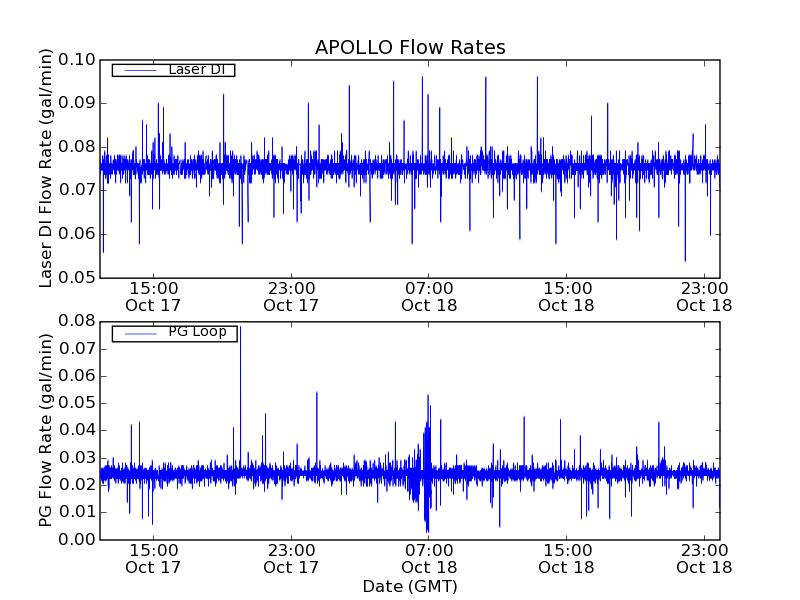This screenshot has height=600, width=800.
Task: Click the 0.08 tick label on PG Flow axis
Action: coord(77,321)
